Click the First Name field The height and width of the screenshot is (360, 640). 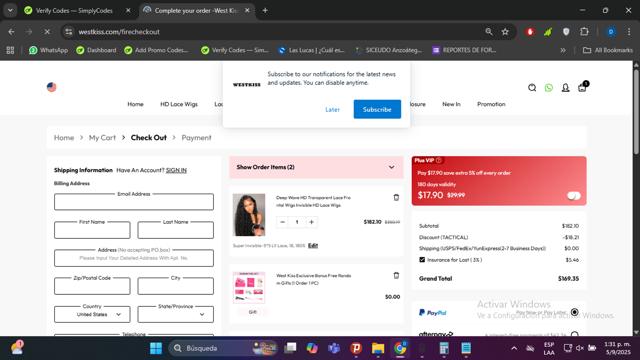(92, 230)
